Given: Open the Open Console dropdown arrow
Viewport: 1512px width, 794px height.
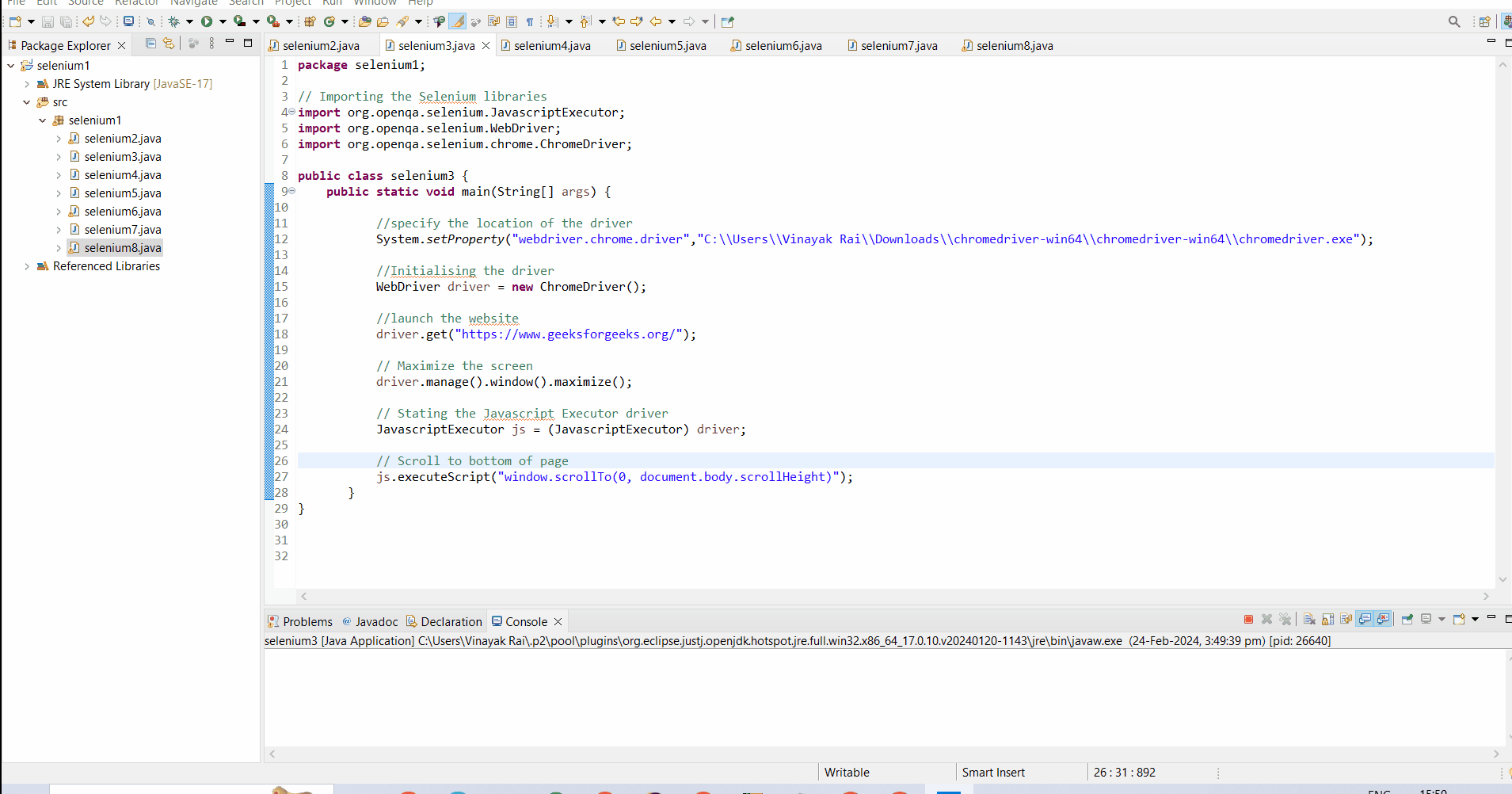Looking at the screenshot, I should (x=1475, y=619).
